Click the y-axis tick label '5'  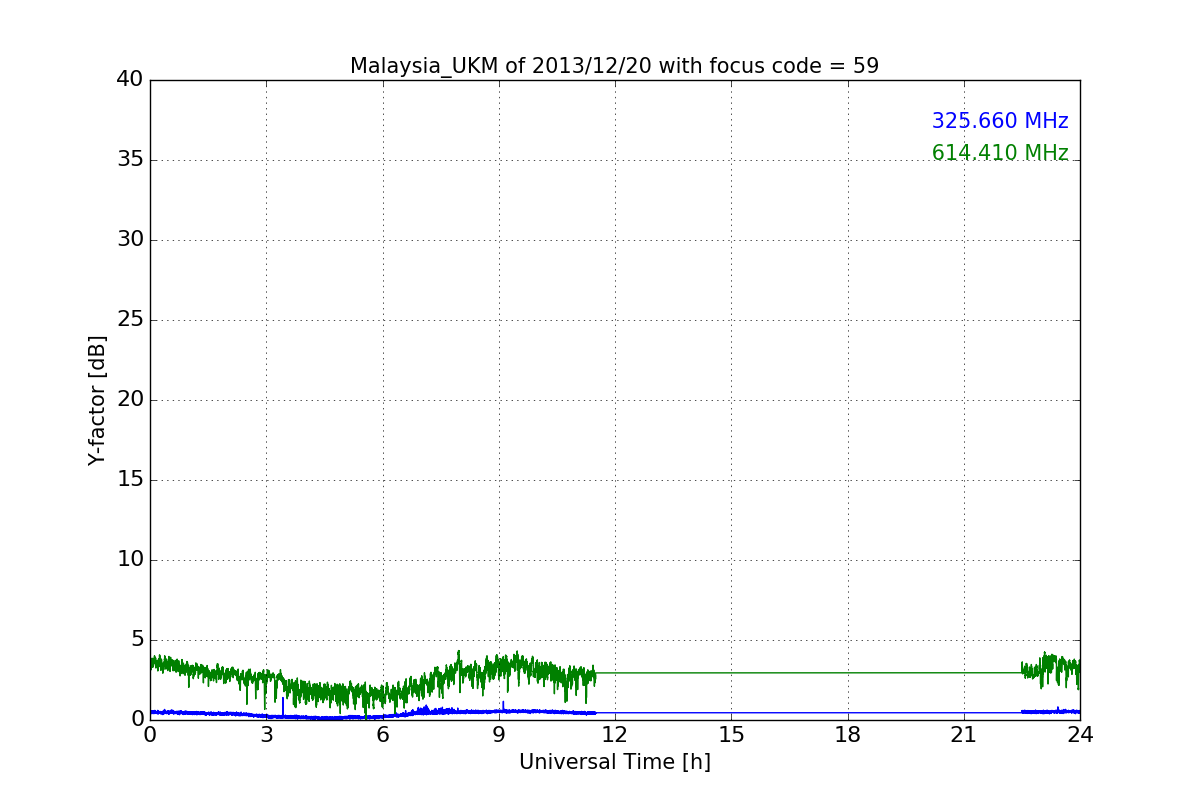137,640
